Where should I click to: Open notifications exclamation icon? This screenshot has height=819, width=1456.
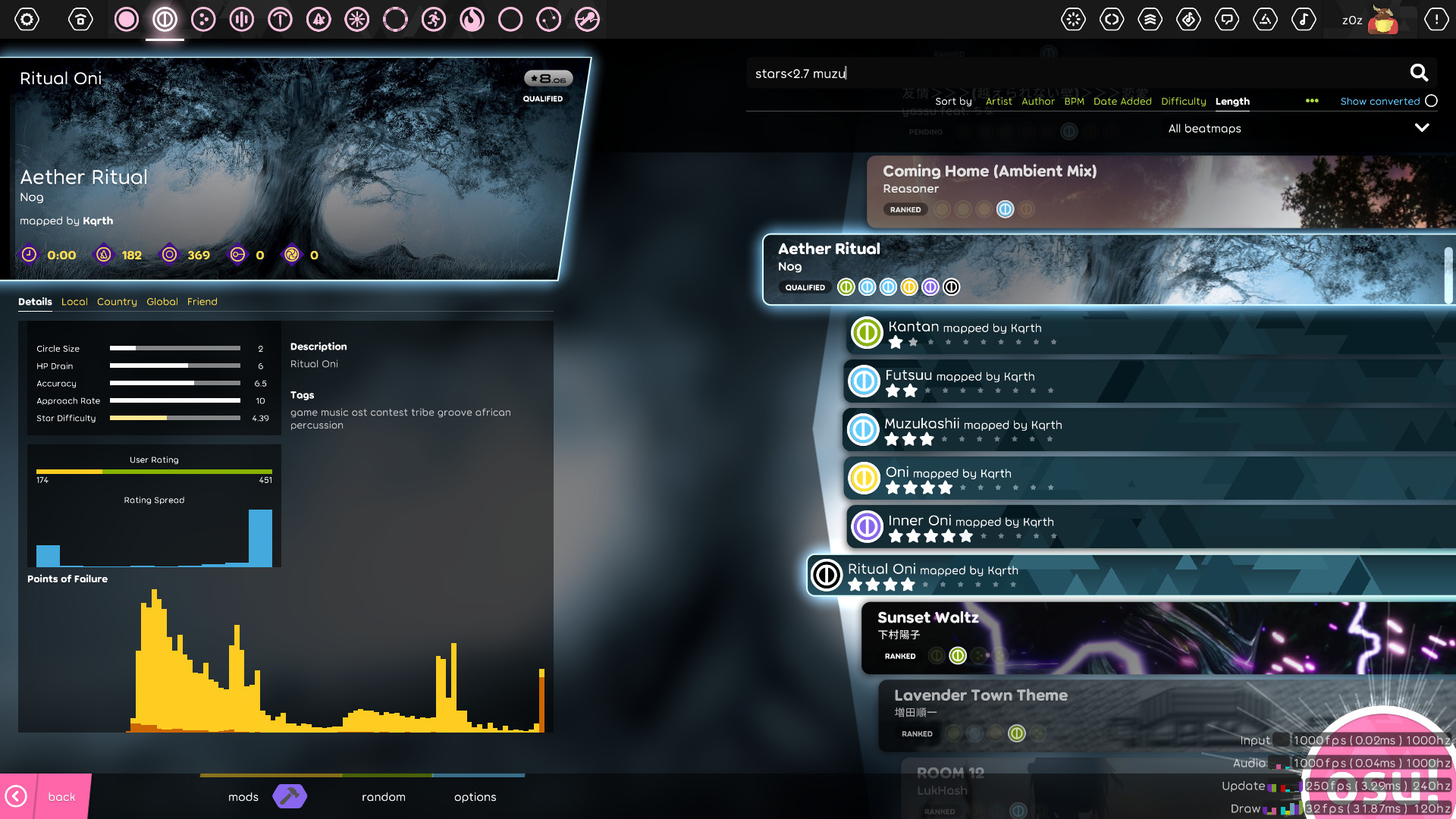point(1436,19)
